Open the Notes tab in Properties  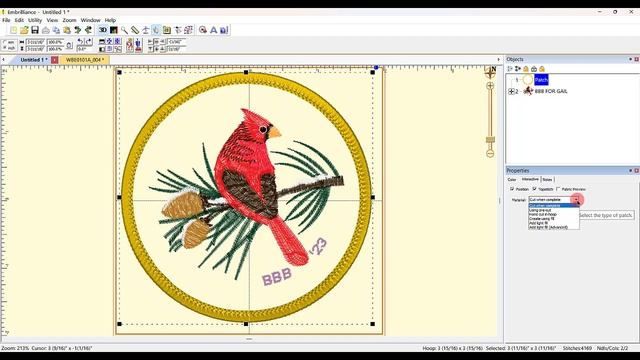click(x=547, y=180)
